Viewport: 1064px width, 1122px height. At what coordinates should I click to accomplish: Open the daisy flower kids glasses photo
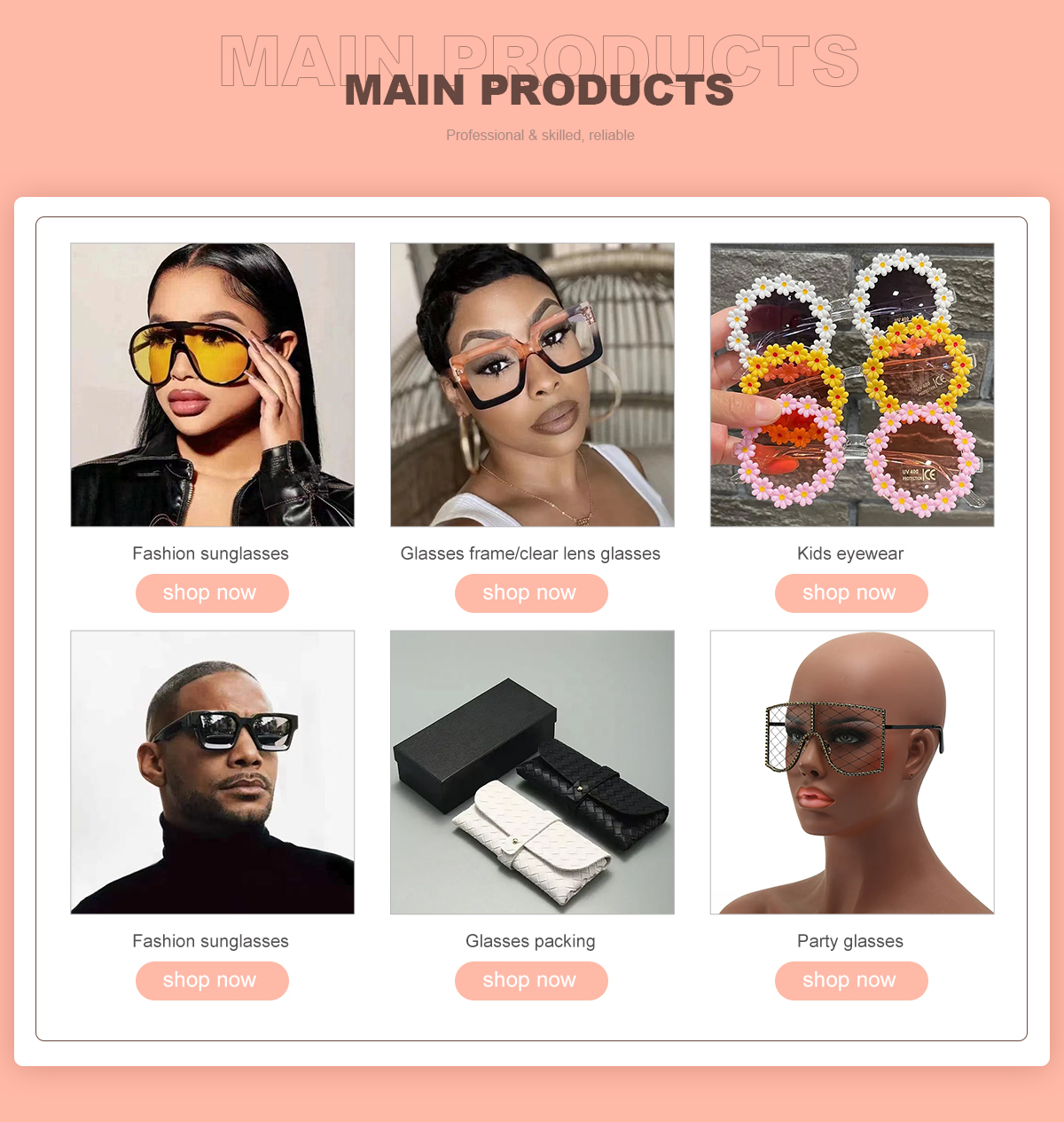(x=852, y=385)
